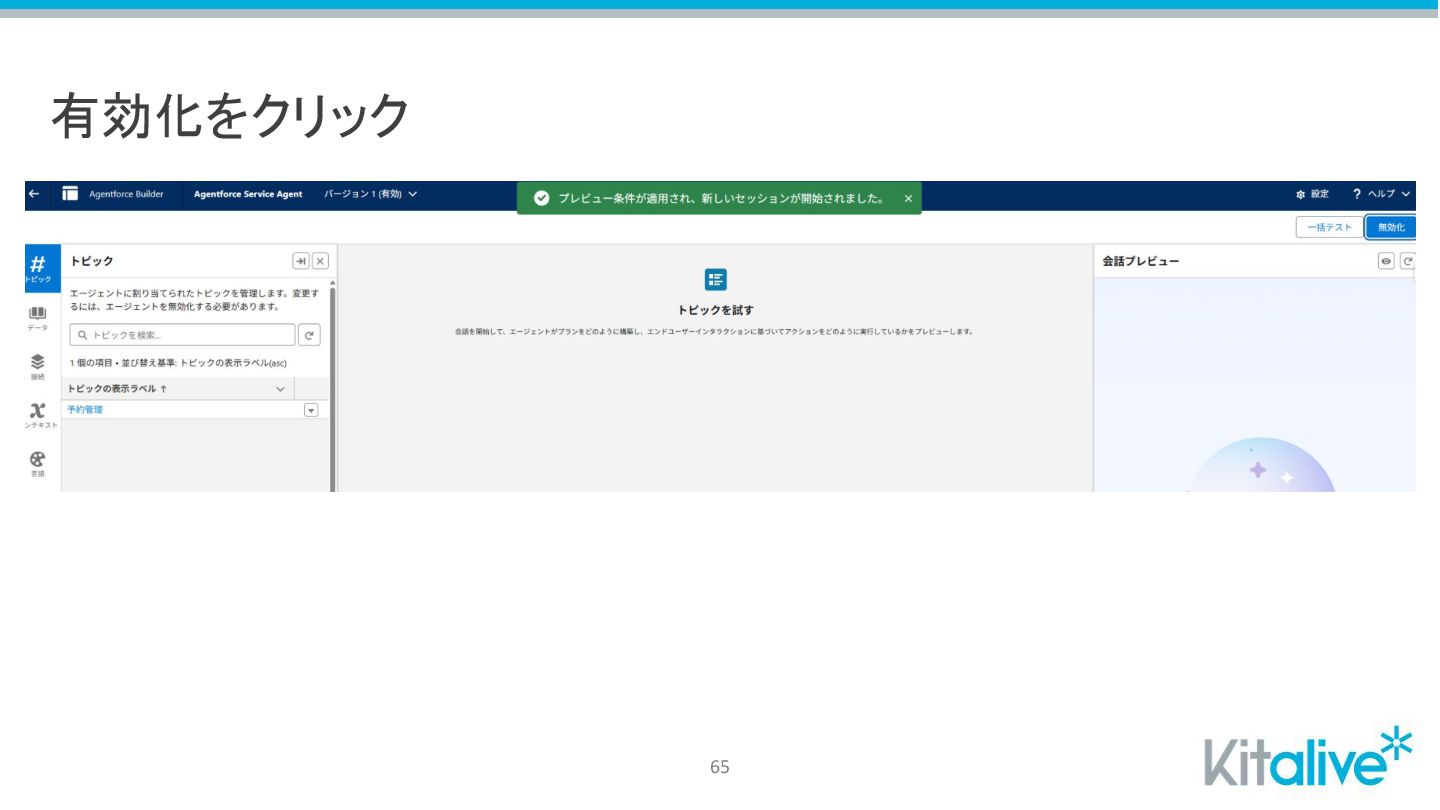The height and width of the screenshot is (810, 1440).
Task: Click the トピックを検索 search field
Action: 183,335
